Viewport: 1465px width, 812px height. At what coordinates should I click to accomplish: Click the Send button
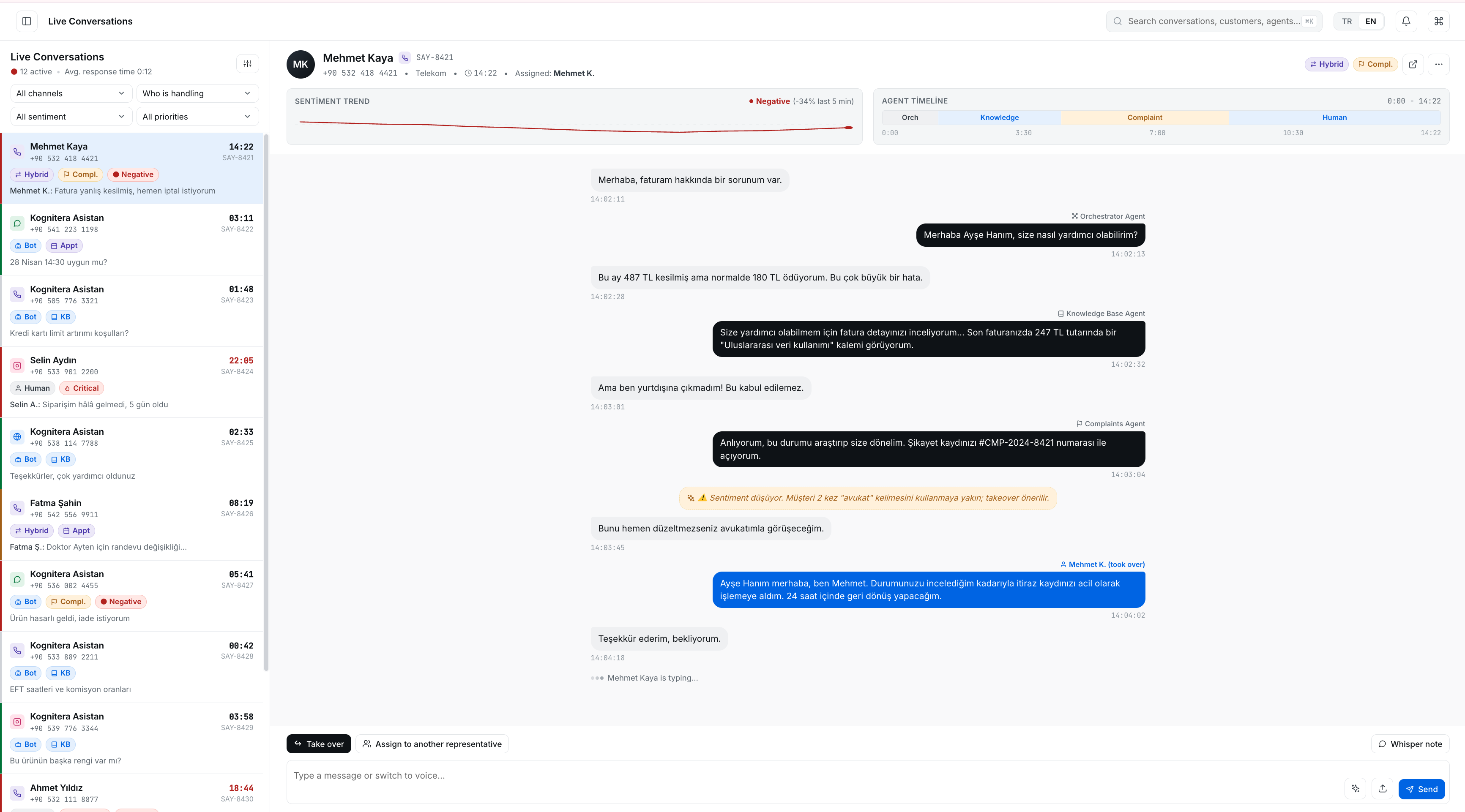point(1421,789)
